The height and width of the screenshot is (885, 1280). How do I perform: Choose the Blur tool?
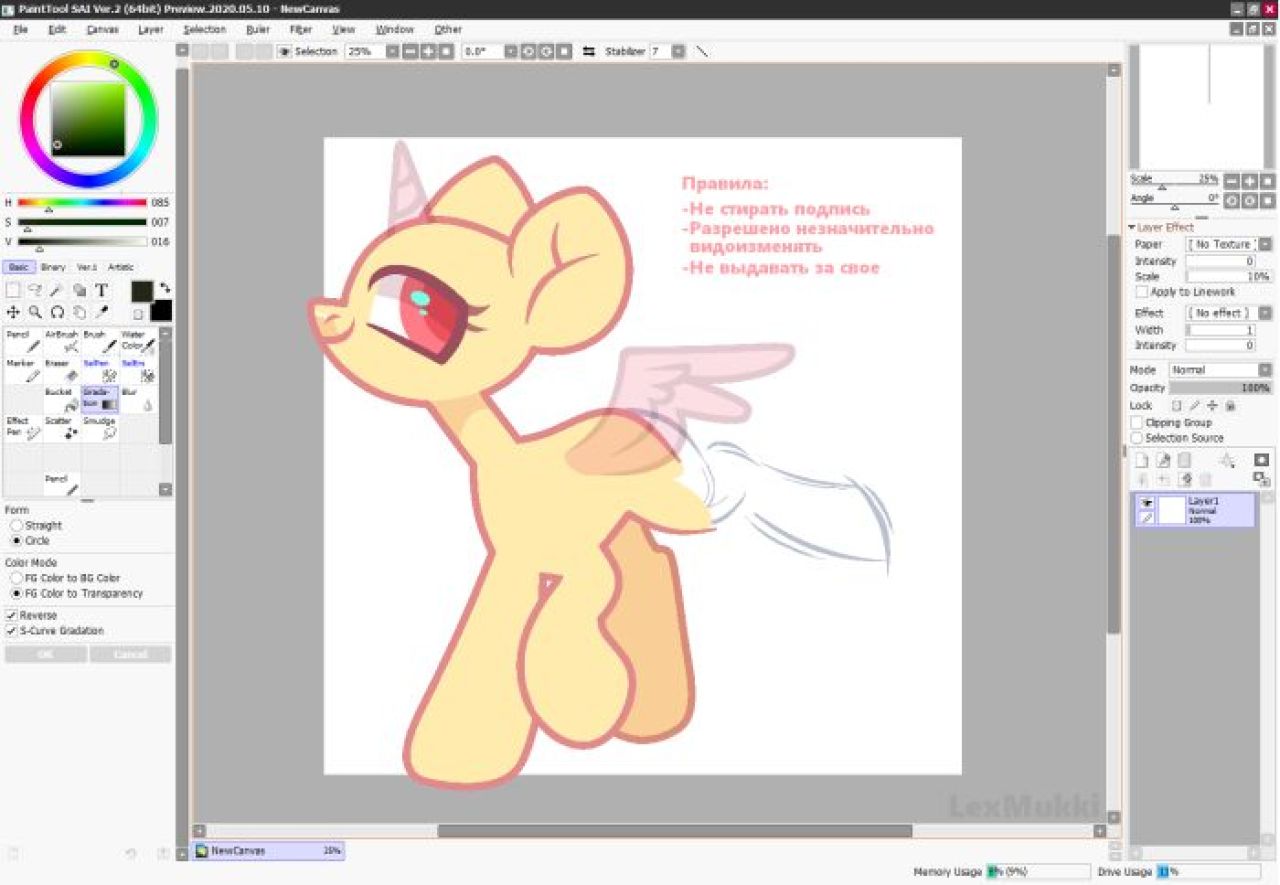pyautogui.click(x=138, y=400)
